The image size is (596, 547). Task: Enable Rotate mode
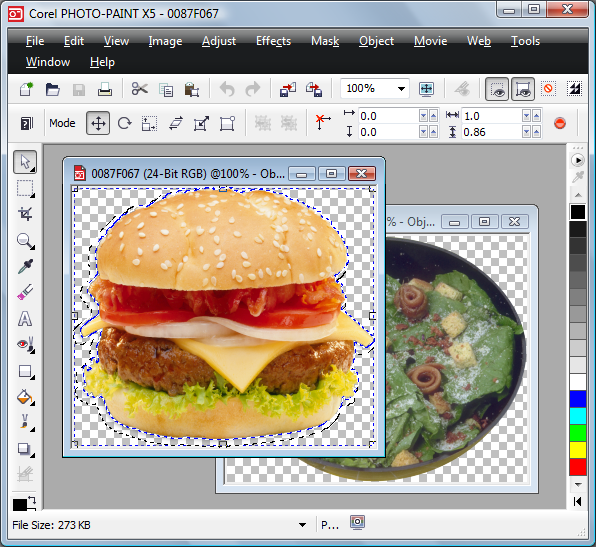tap(124, 123)
